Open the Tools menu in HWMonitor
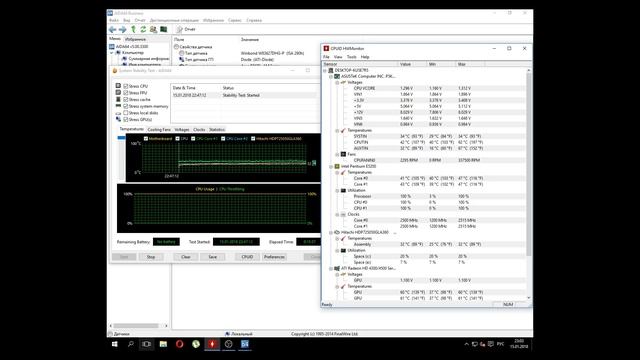This screenshot has width=640, height=360. coord(351,57)
